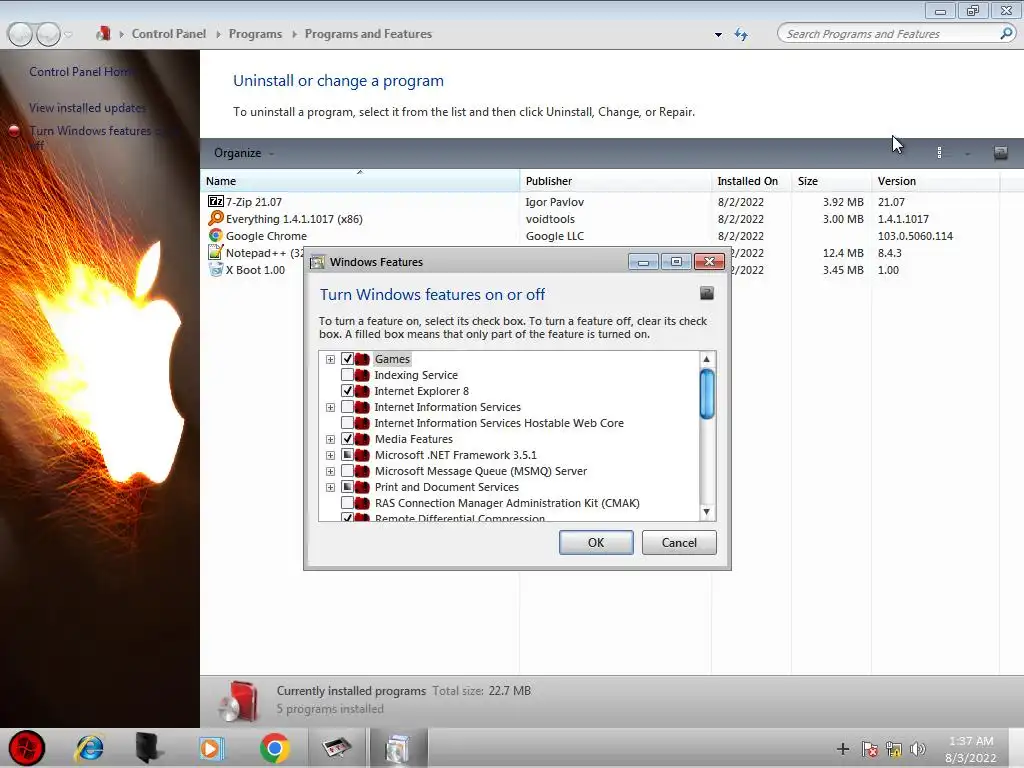The width and height of the screenshot is (1024, 768).
Task: Click features list scroll down arrow
Action: click(x=707, y=512)
